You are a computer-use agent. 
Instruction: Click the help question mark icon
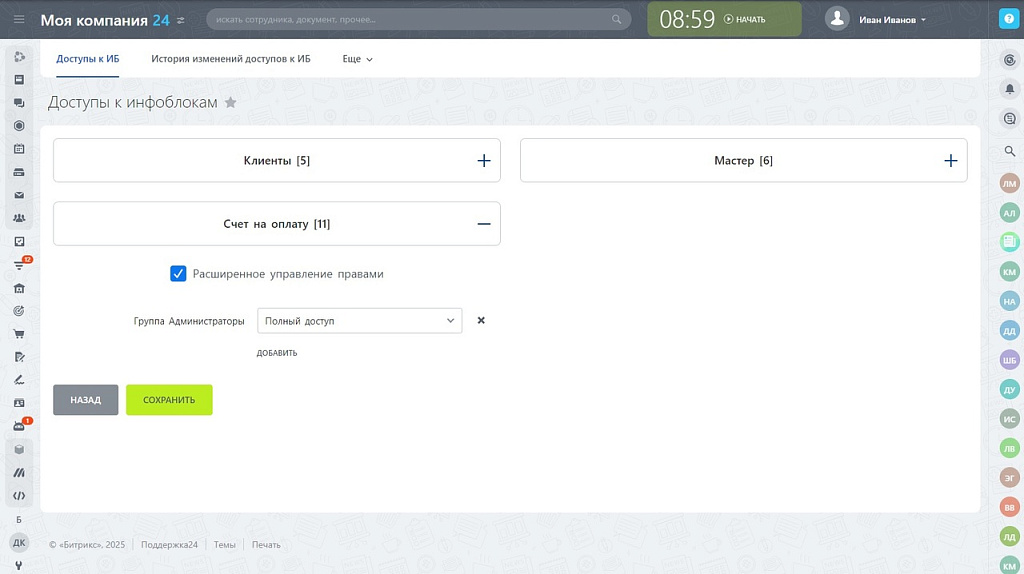pos(1008,19)
